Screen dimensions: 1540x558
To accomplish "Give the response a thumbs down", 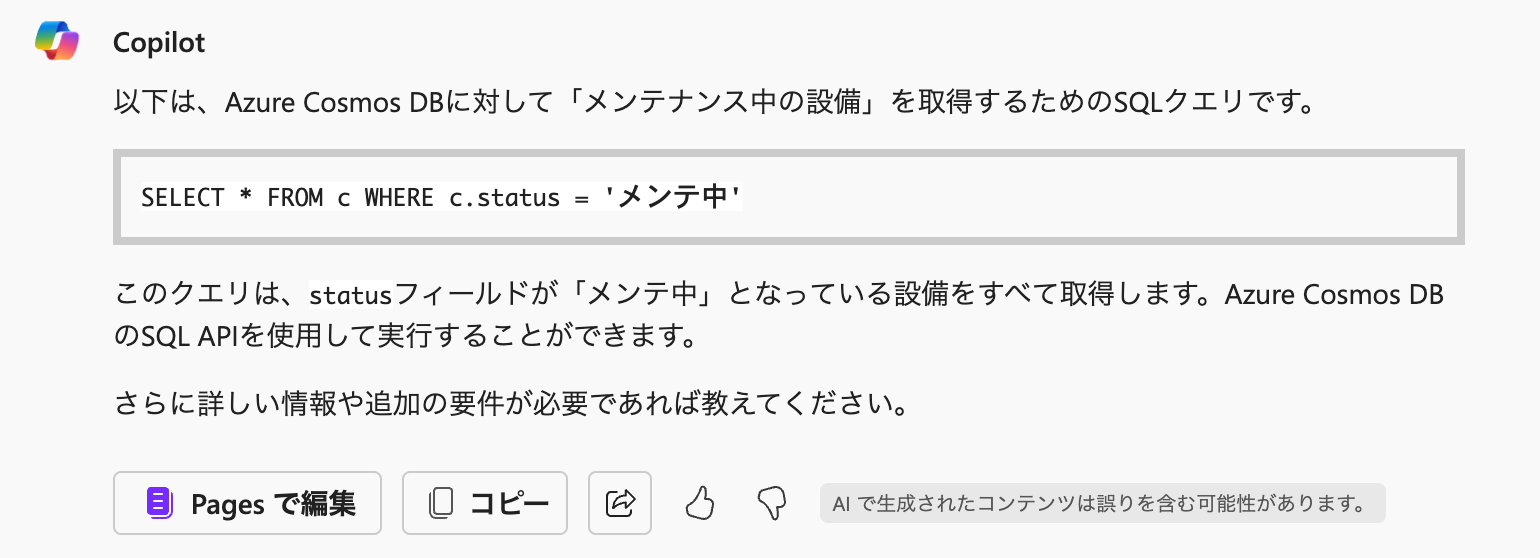I will pyautogui.click(x=772, y=503).
